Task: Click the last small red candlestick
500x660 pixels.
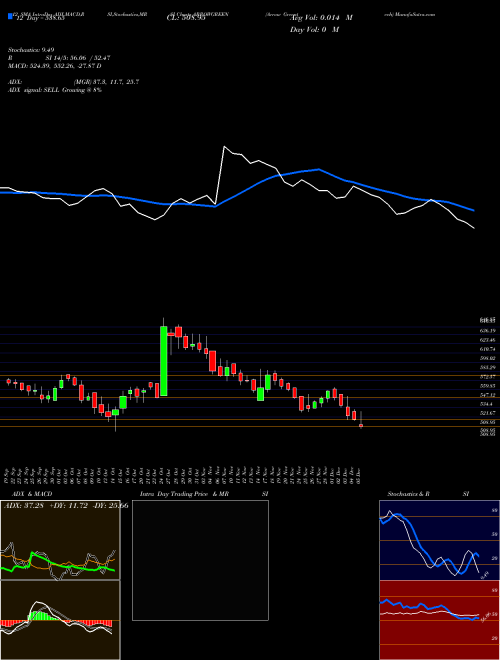Action: coord(361,426)
